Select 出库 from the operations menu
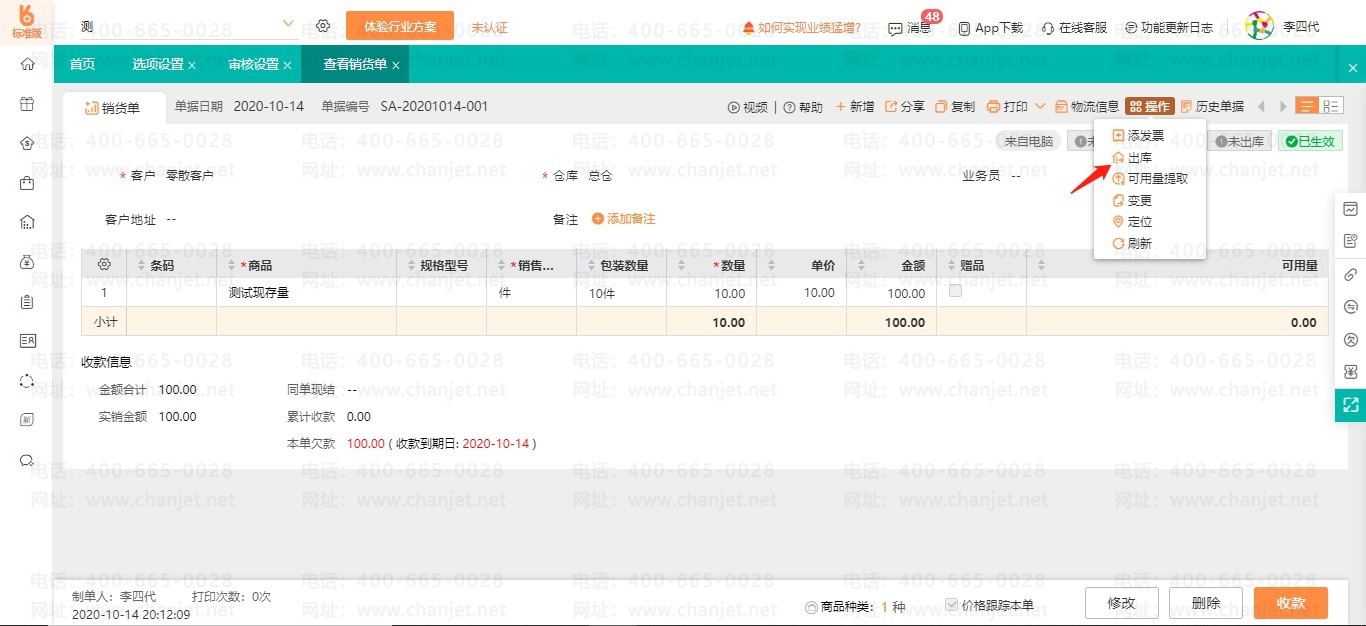 (x=1139, y=158)
